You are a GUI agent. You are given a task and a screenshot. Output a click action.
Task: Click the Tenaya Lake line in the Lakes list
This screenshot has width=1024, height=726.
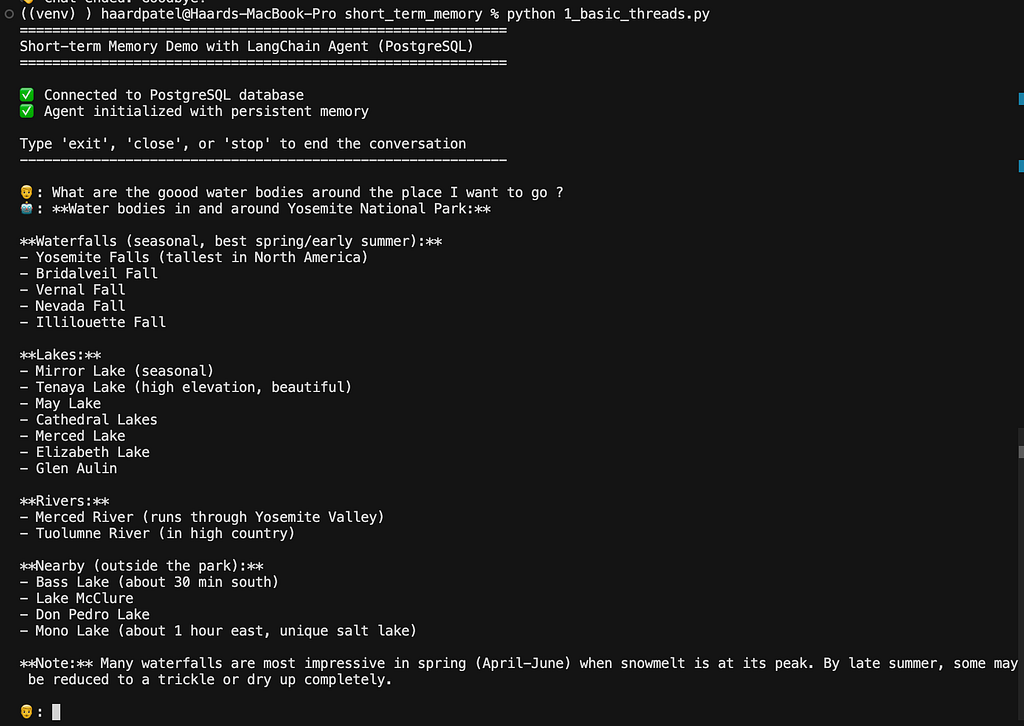[x=185, y=387]
